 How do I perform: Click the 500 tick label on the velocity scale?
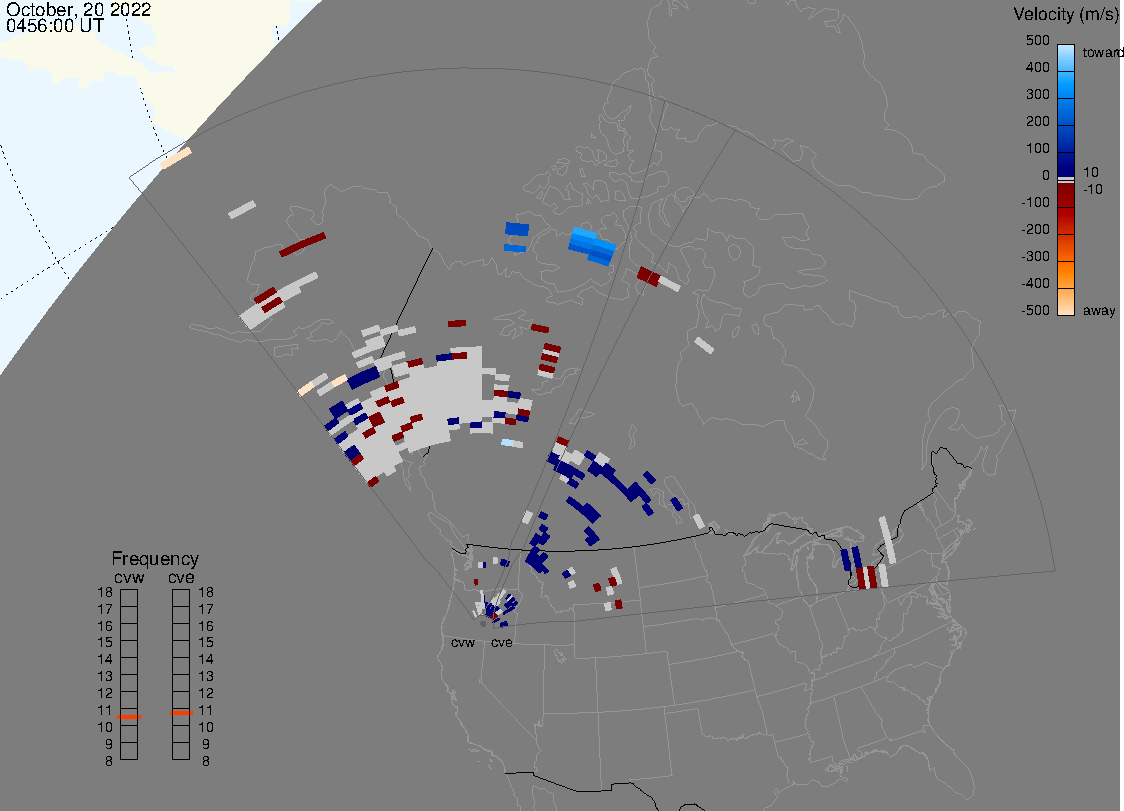[1037, 41]
